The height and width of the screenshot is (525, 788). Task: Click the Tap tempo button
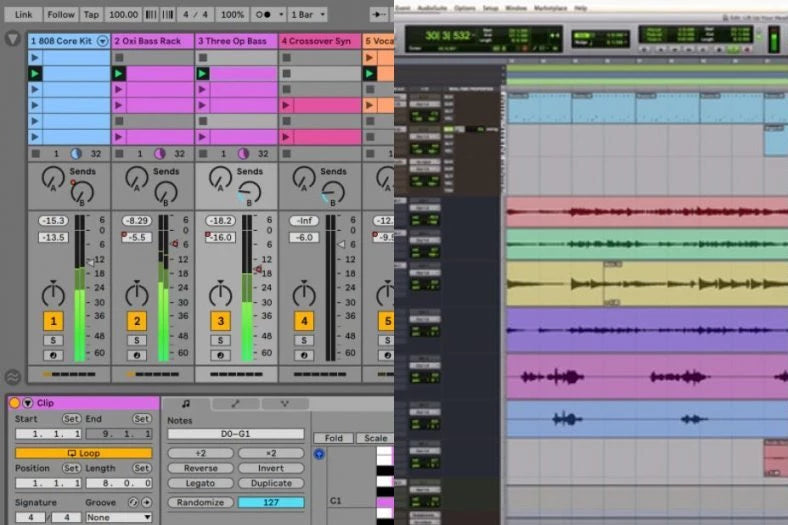point(91,15)
